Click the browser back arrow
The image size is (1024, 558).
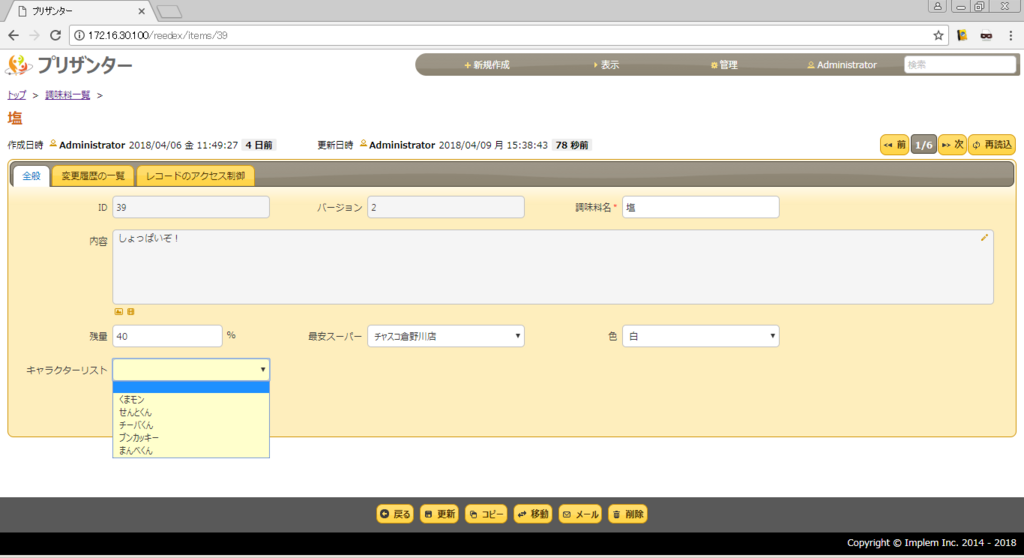tap(14, 35)
